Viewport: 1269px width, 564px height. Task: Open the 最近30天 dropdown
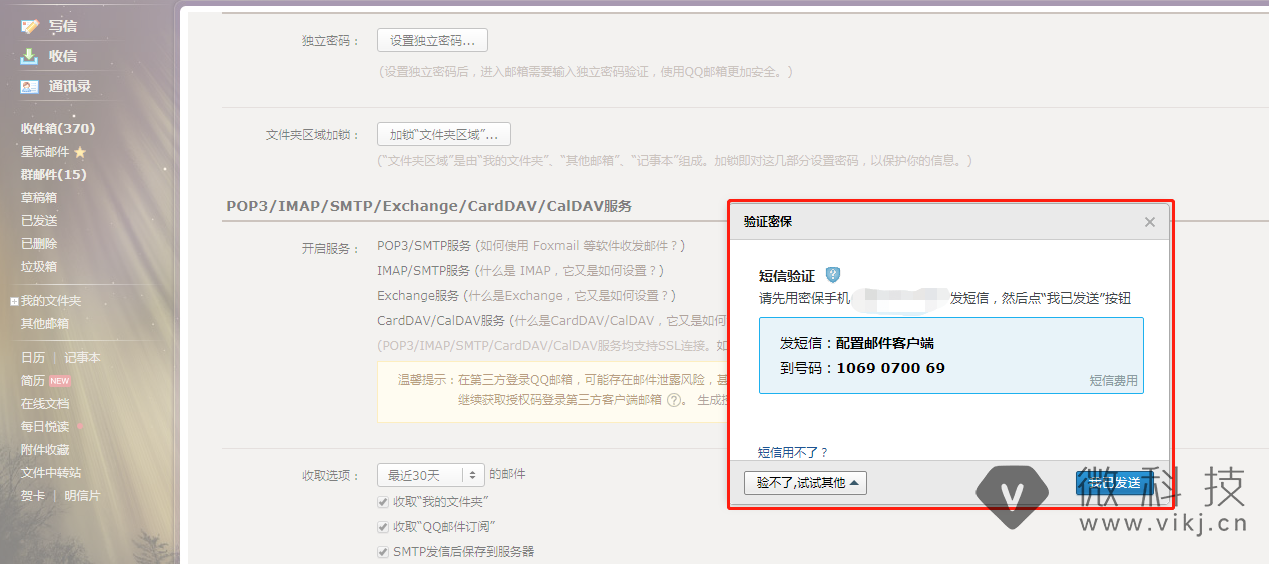[x=430, y=474]
